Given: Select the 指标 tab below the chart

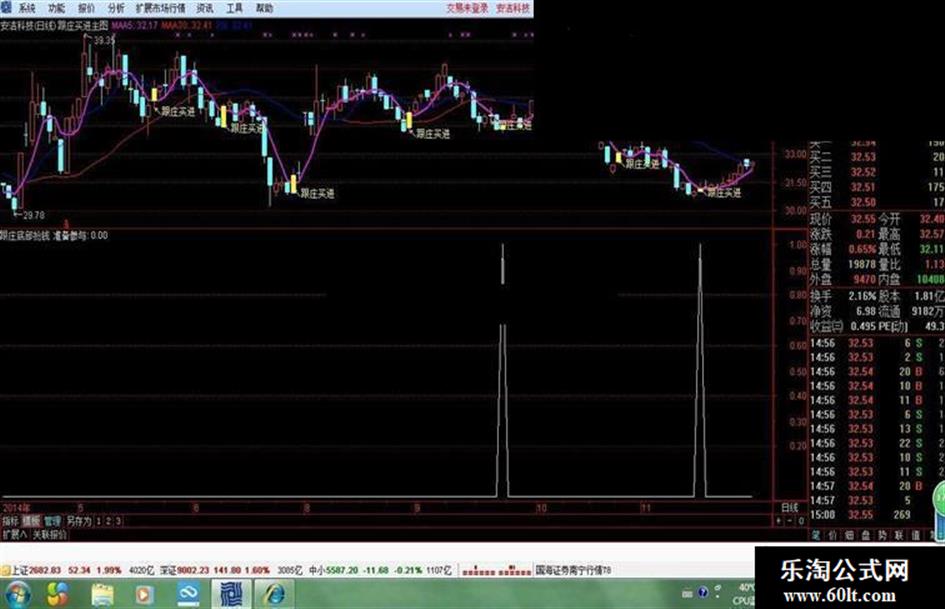Looking at the screenshot, I should coord(10,521).
